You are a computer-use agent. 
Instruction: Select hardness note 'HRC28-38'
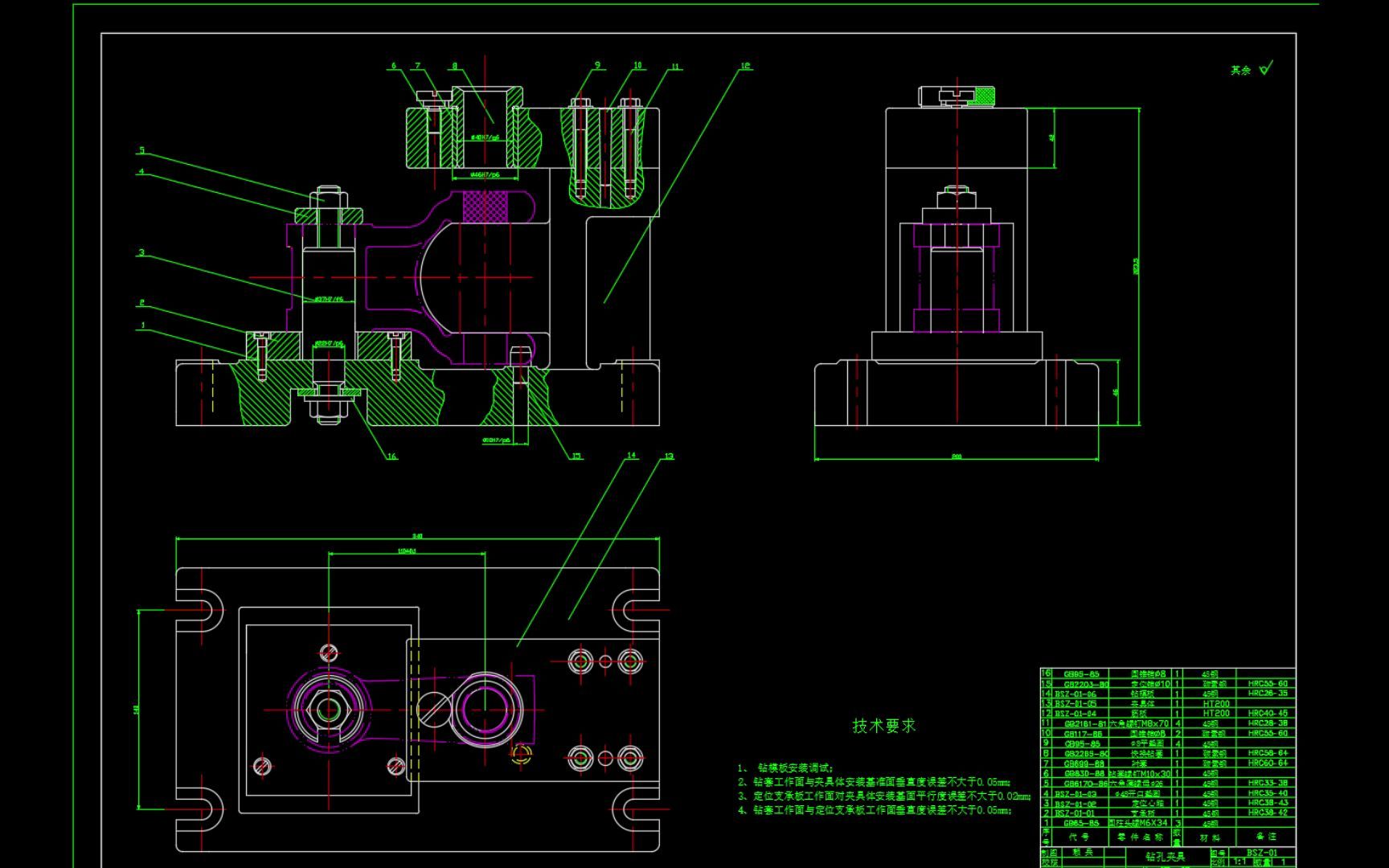click(x=1268, y=723)
